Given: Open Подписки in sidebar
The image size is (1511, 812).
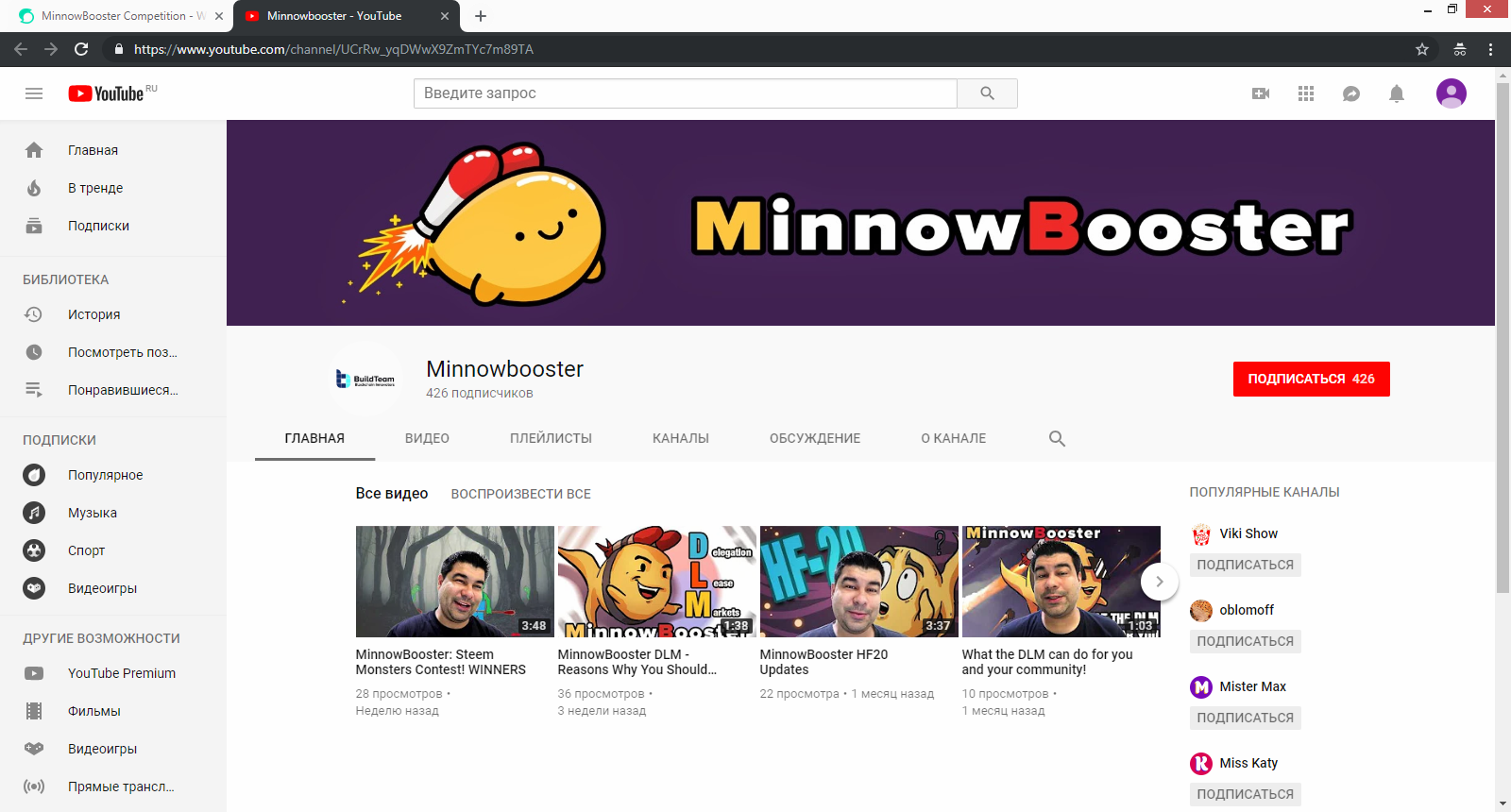Looking at the screenshot, I should pyautogui.click(x=113, y=226).
